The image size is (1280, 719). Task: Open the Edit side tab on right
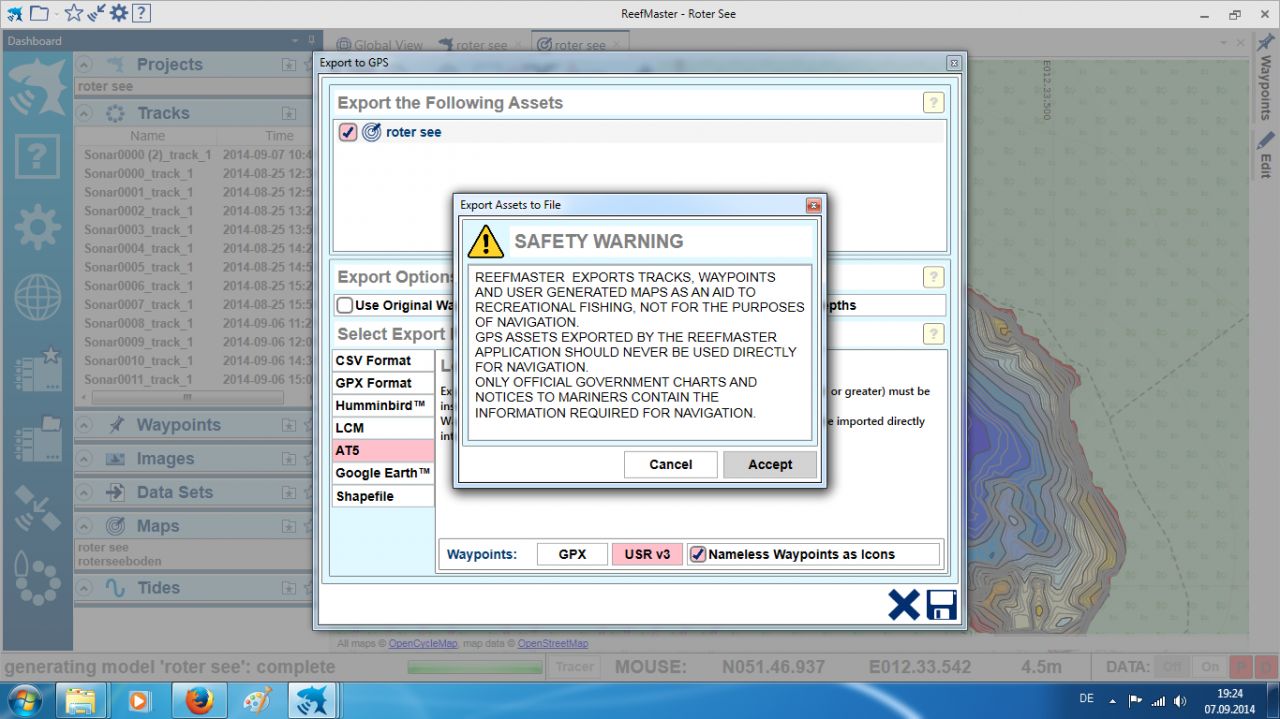pyautogui.click(x=1266, y=156)
